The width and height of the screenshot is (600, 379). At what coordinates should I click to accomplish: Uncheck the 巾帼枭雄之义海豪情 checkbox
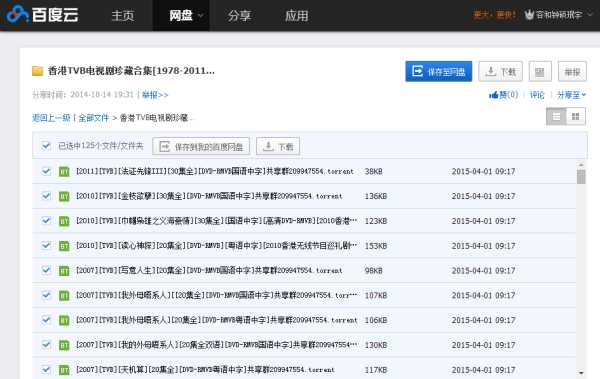coord(46,221)
